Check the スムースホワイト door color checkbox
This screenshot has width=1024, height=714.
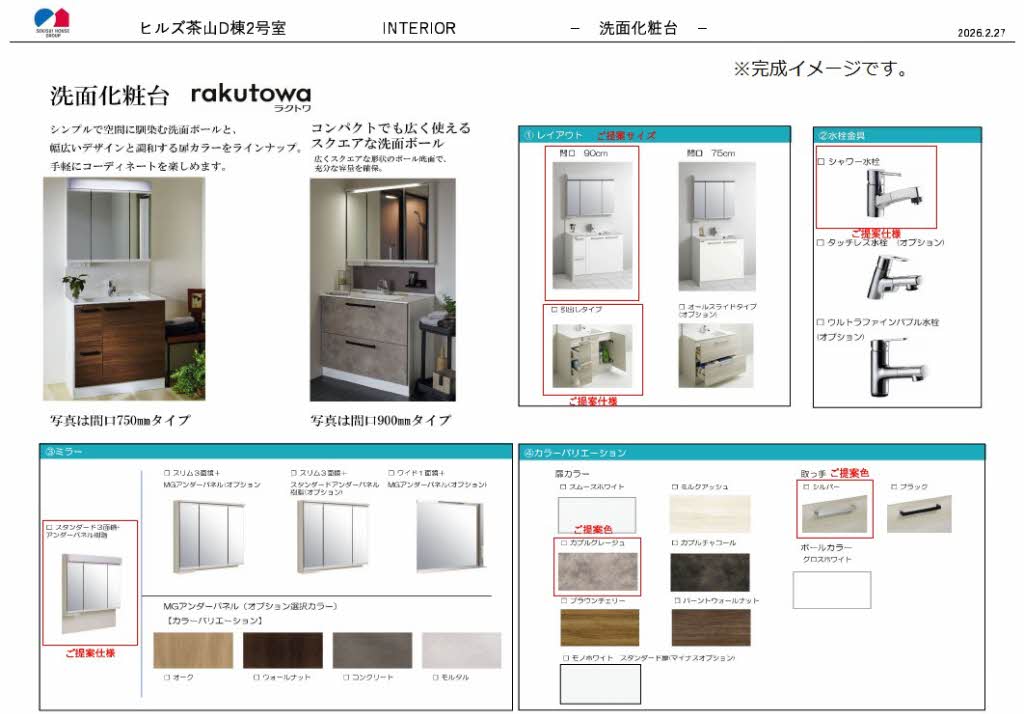[x=563, y=487]
